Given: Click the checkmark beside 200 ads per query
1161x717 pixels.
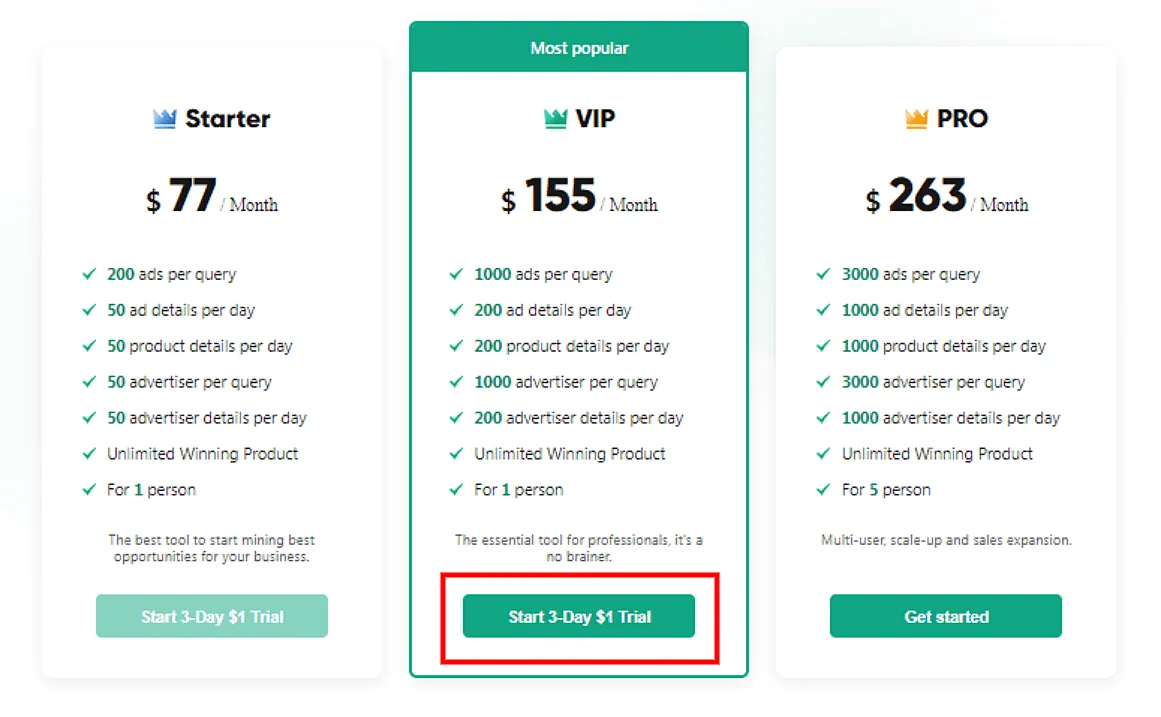Looking at the screenshot, I should click(88, 274).
